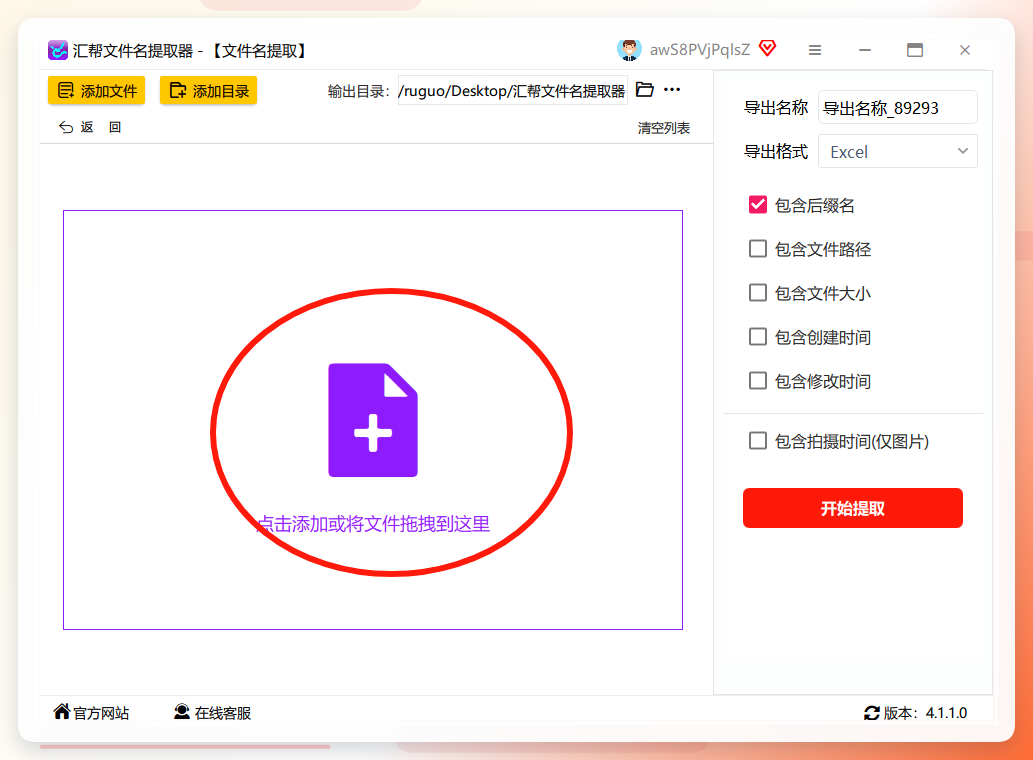Click the red VIP diamond icon
The height and width of the screenshot is (760, 1033).
768,48
